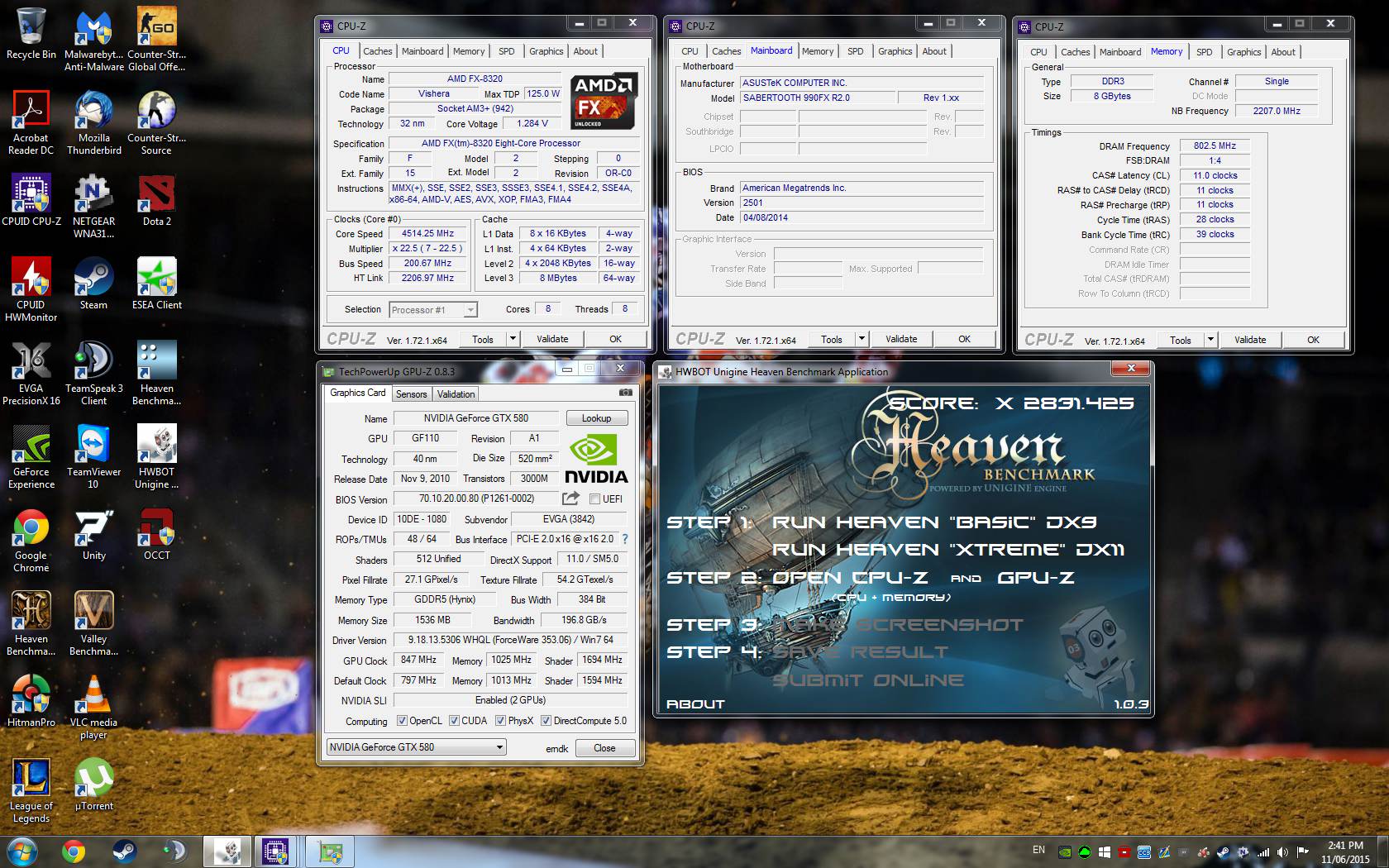This screenshot has width=1389, height=868.
Task: Open CPUID CPU-Z desktop shortcut
Action: (x=31, y=200)
